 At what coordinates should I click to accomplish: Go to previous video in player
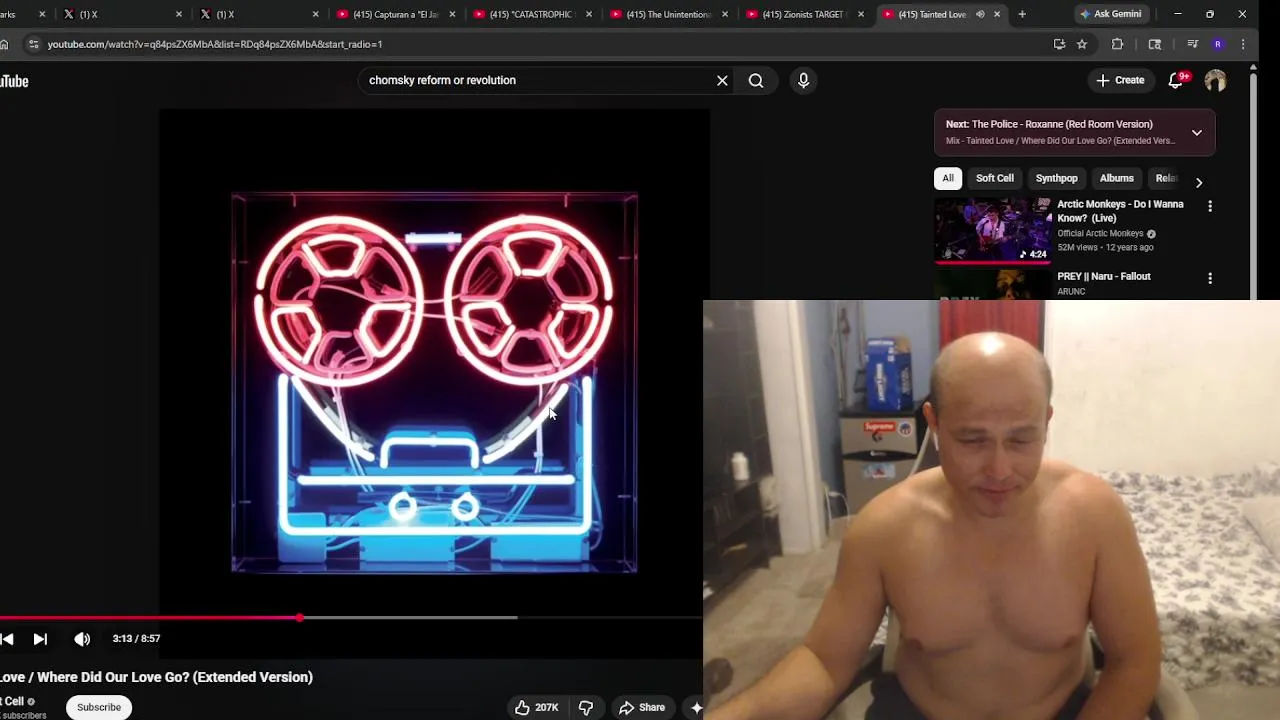point(7,639)
